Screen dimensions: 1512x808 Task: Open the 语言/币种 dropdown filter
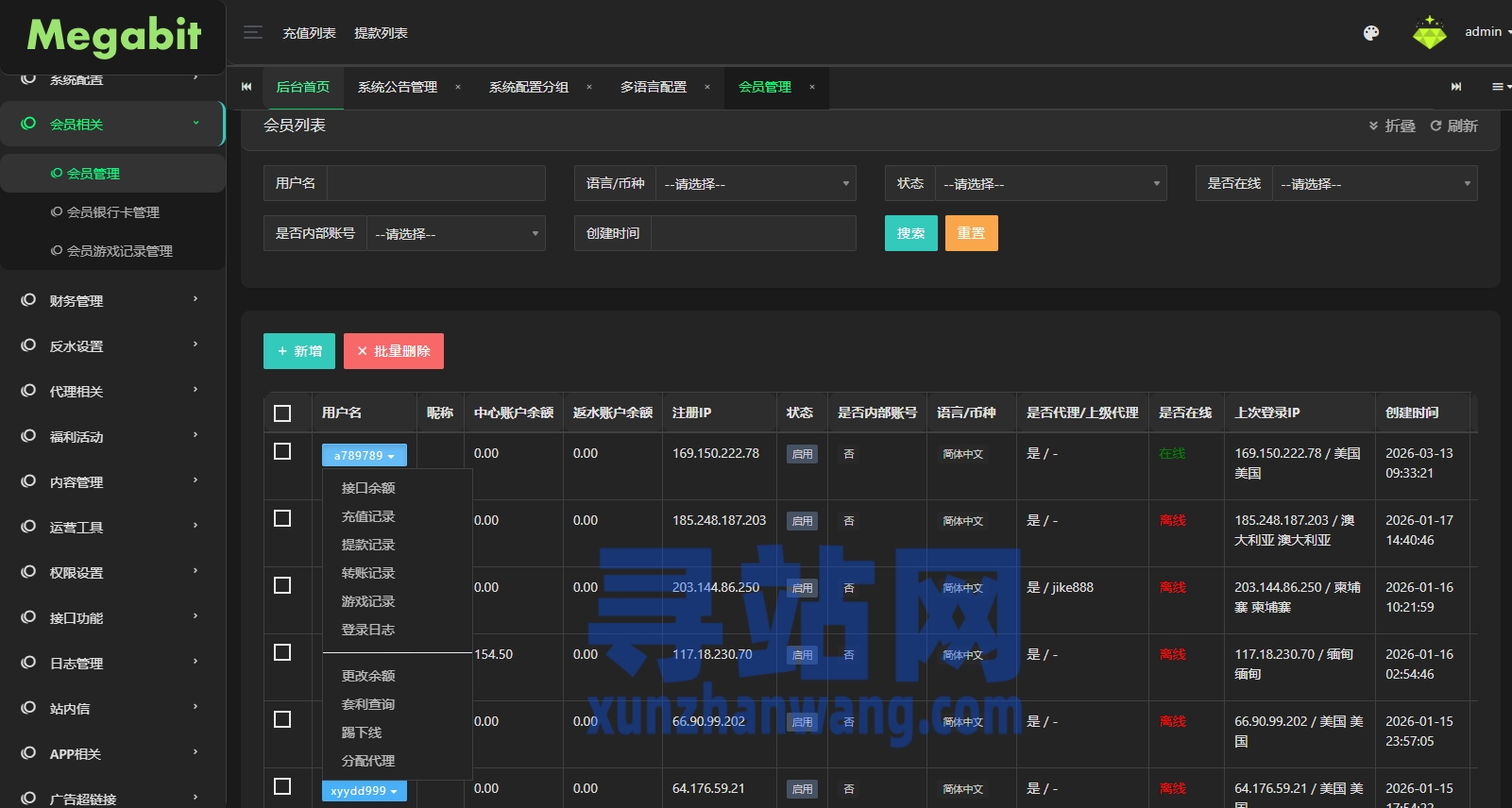click(x=755, y=184)
